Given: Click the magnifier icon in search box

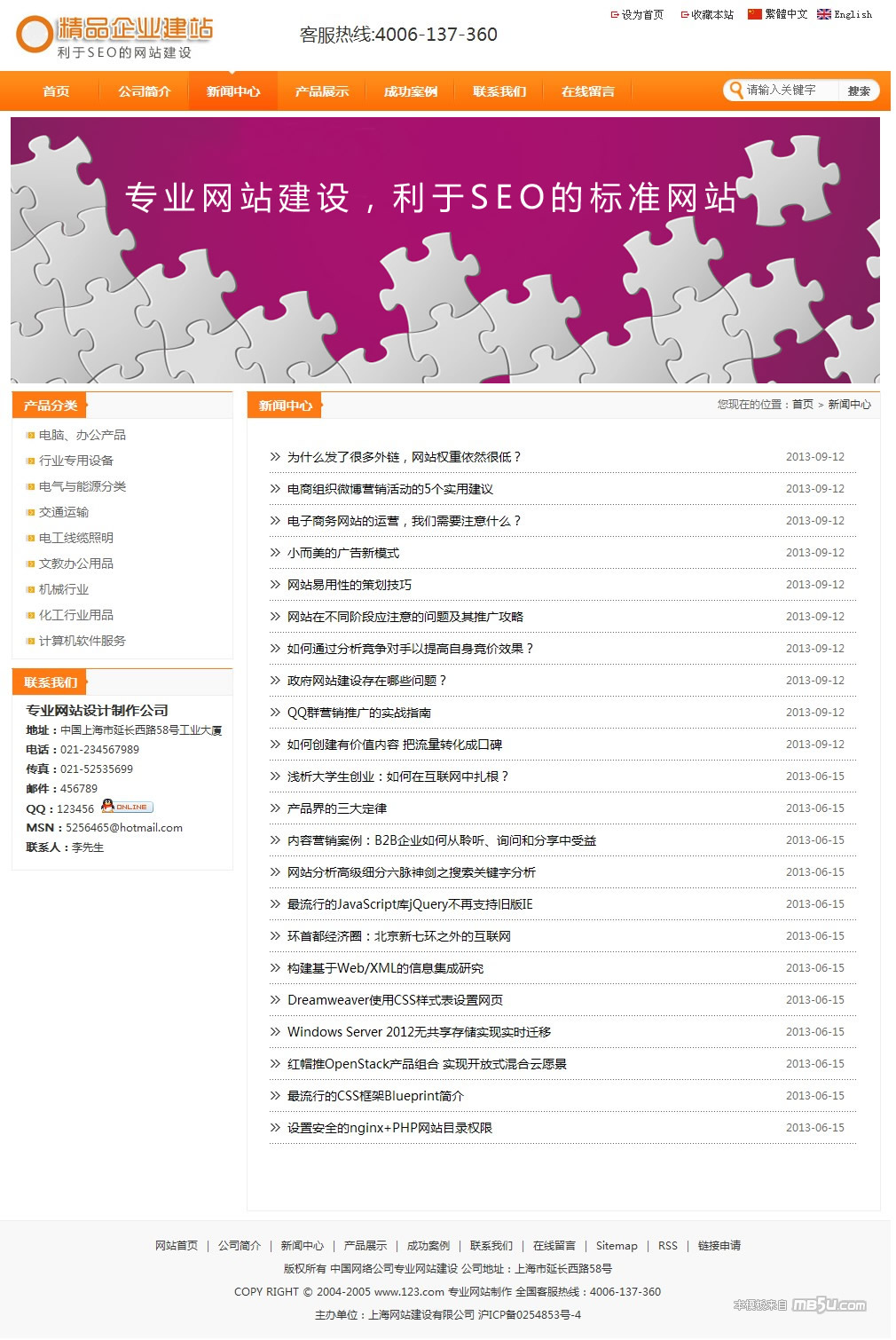Looking at the screenshot, I should (x=735, y=91).
